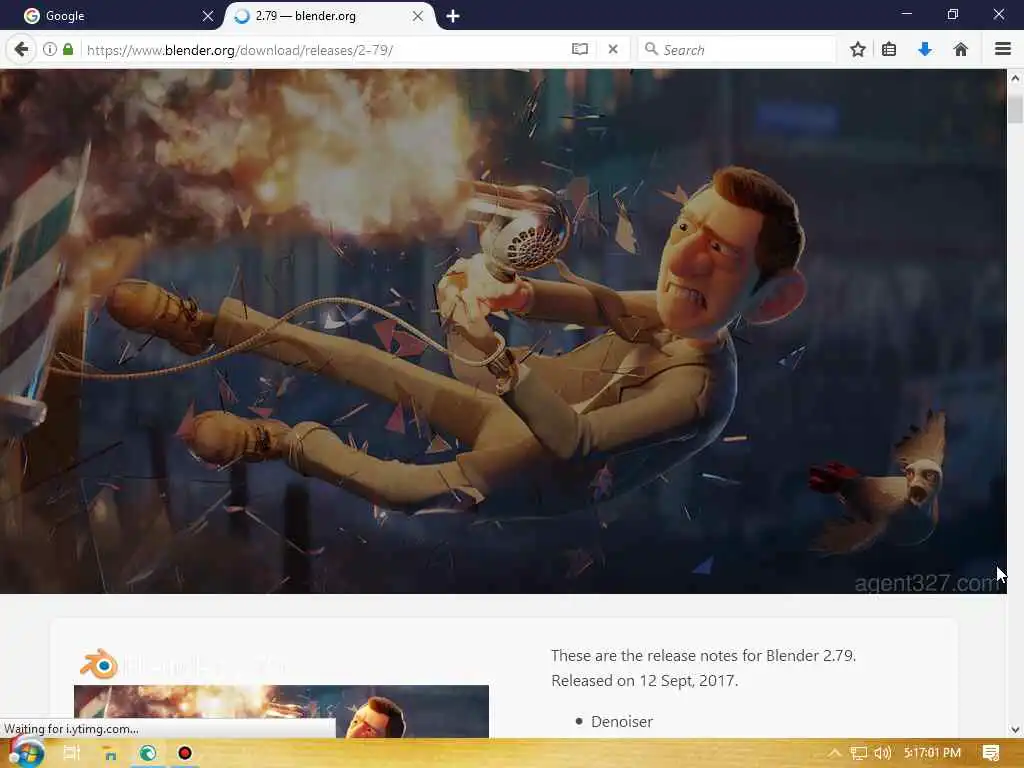This screenshot has height=768, width=1024.
Task: Open the Denoiser release note link
Action: [x=621, y=722]
